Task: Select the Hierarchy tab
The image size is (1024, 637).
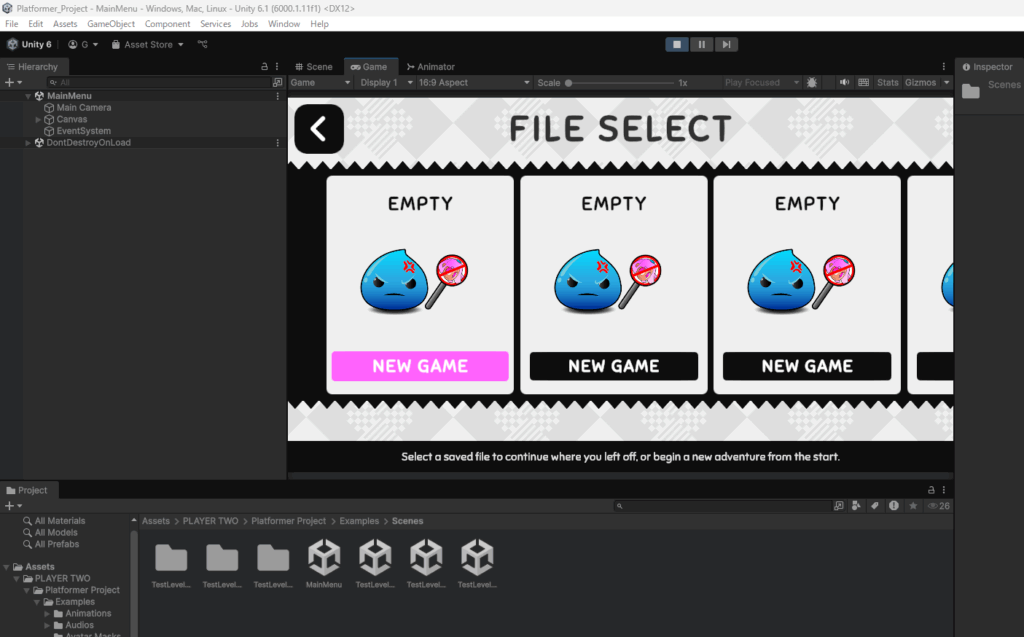Action: tap(33, 67)
